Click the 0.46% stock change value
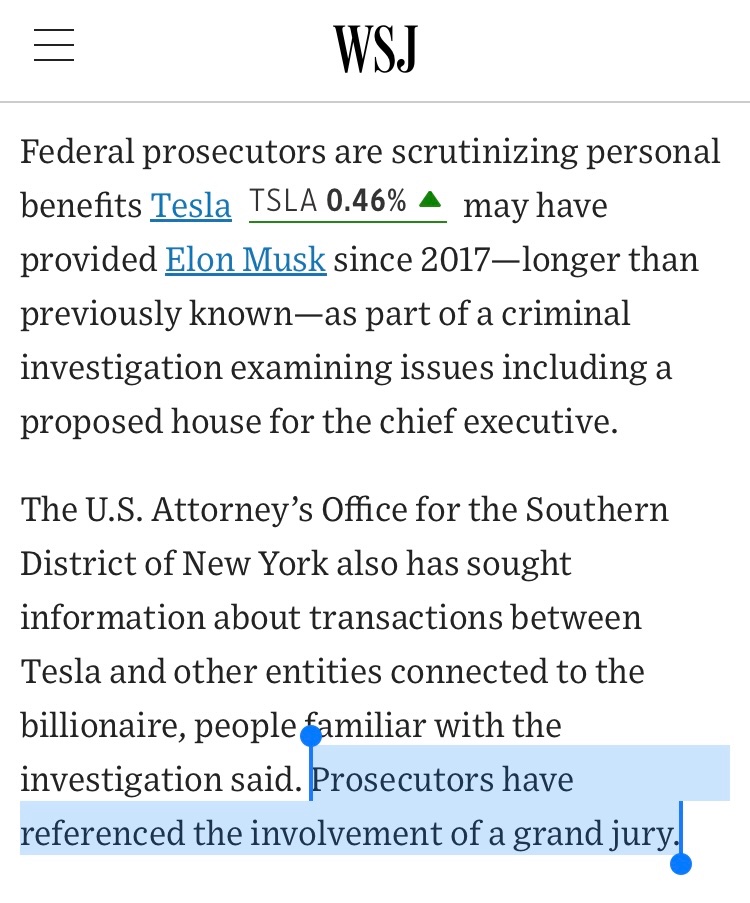The height and width of the screenshot is (903, 750). [x=366, y=201]
